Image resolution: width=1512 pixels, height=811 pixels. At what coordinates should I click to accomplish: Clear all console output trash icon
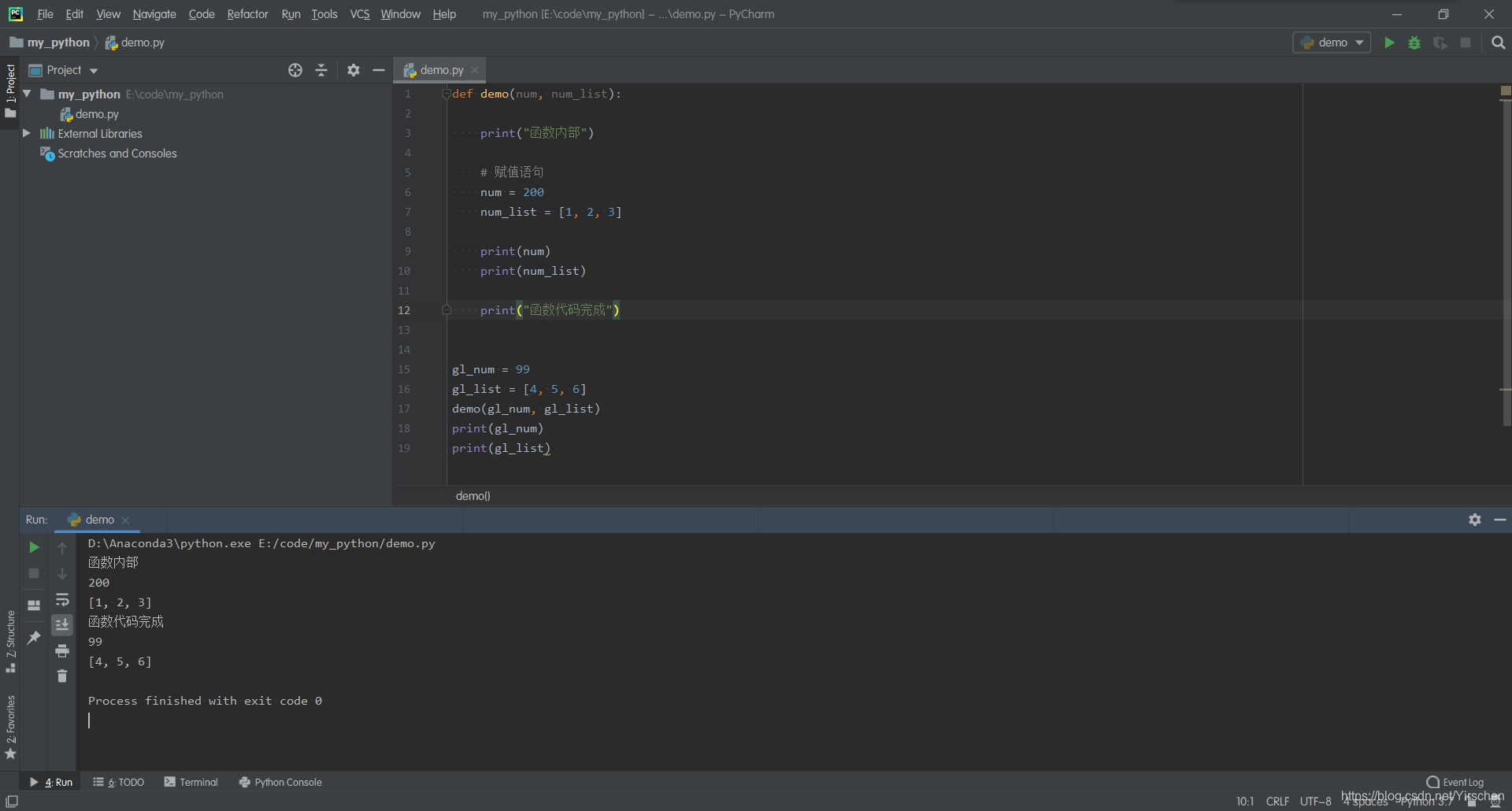62,676
